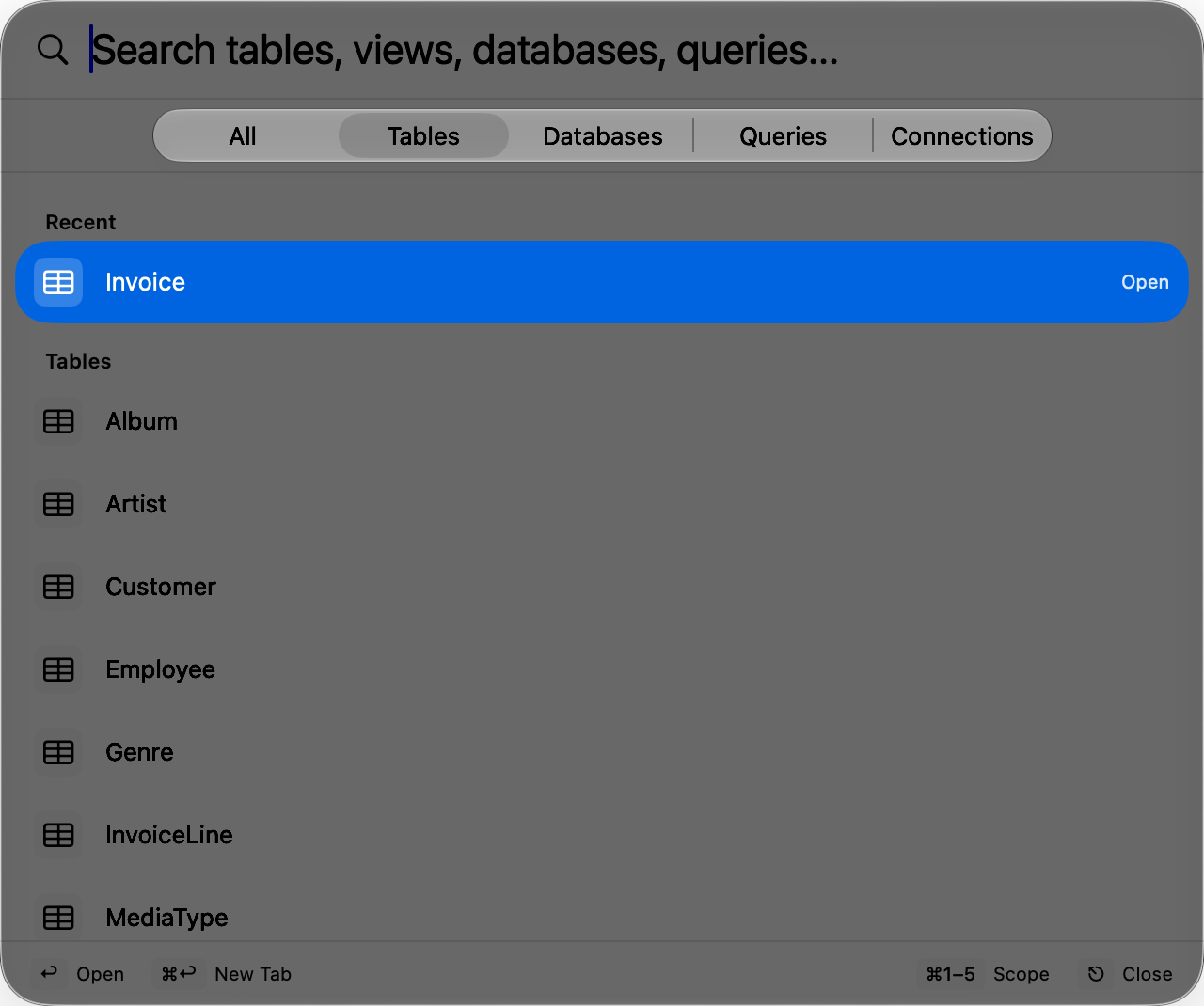Click the Employee table icon

(58, 669)
